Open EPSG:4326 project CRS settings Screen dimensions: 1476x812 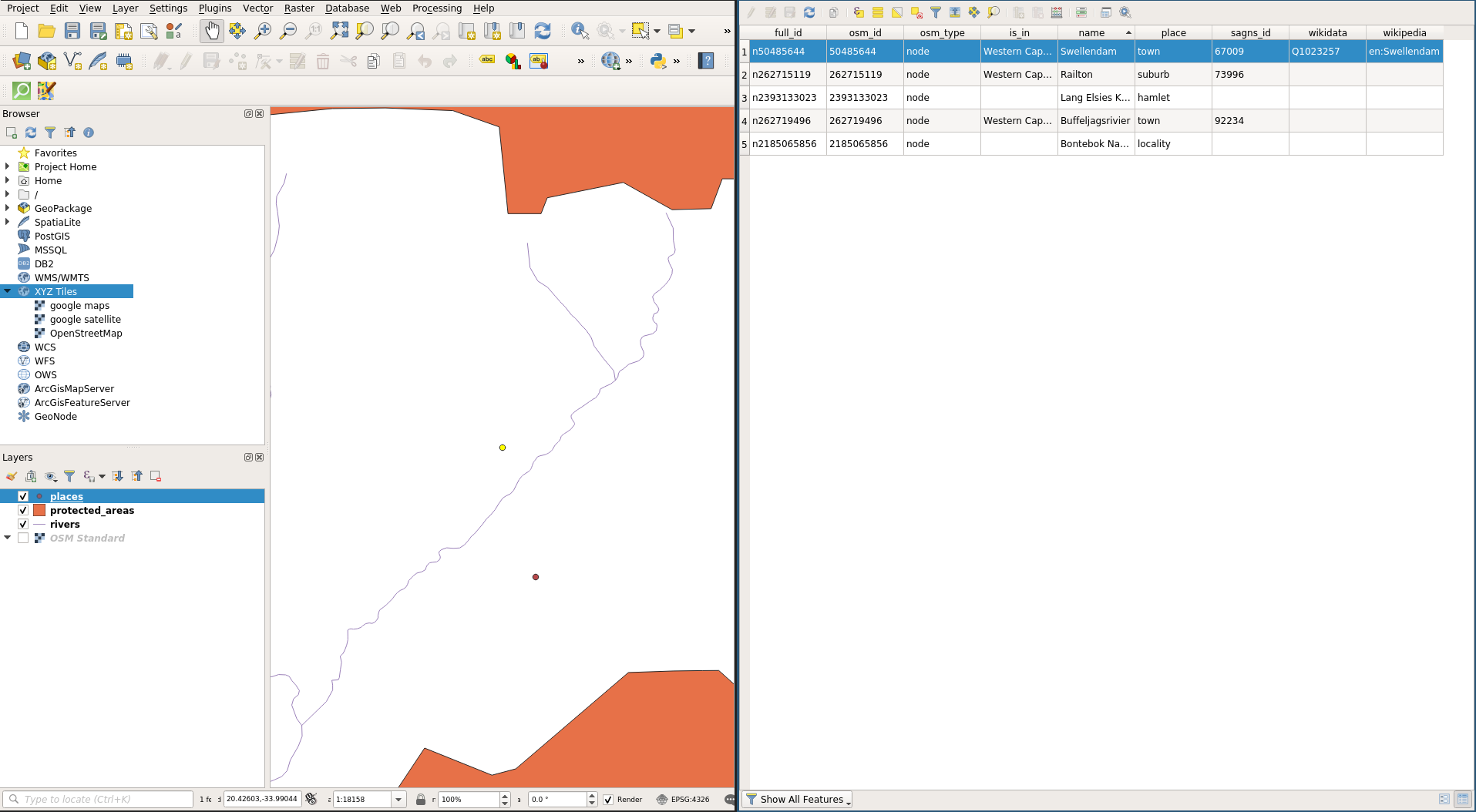[x=683, y=800]
